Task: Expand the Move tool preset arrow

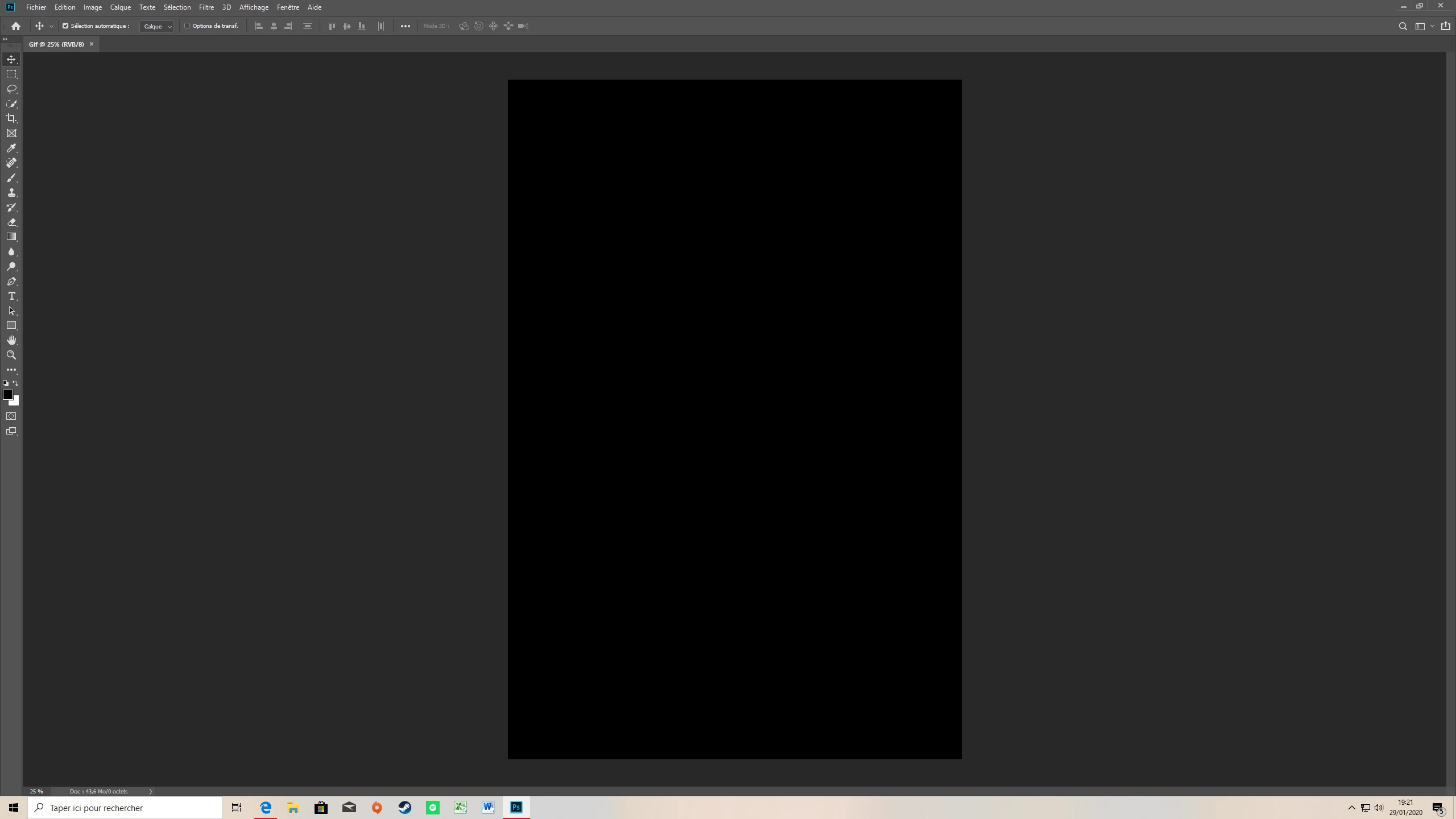Action: point(51,26)
